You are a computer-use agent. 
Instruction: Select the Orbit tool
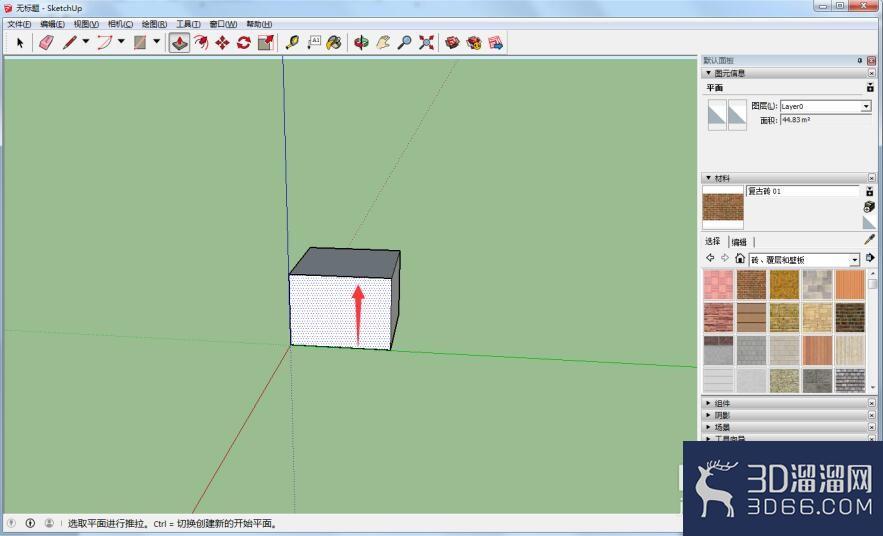(361, 43)
